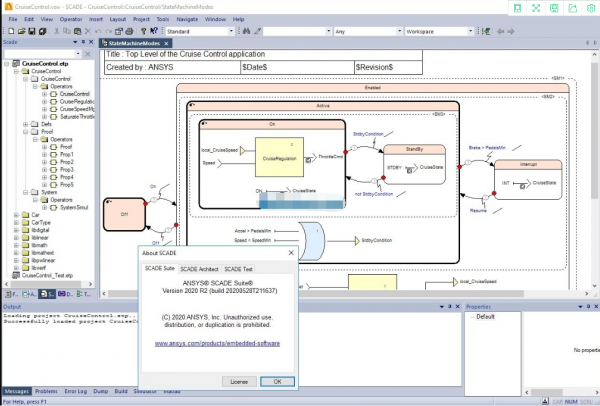Click the Delete X toolbar icon
This screenshot has height=406, width=600.
pos(88,31)
